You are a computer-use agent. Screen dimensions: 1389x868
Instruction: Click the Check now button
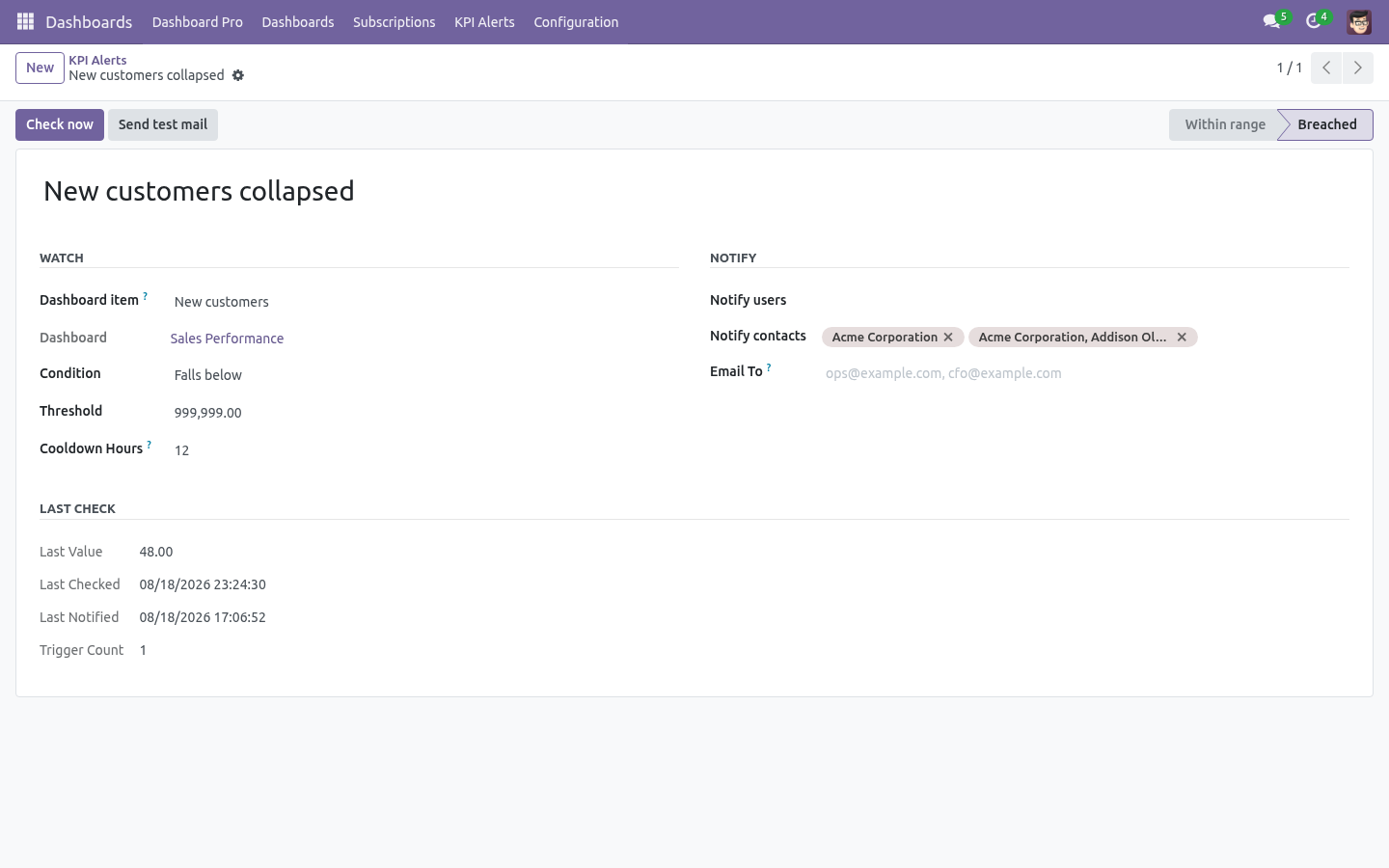click(x=60, y=124)
